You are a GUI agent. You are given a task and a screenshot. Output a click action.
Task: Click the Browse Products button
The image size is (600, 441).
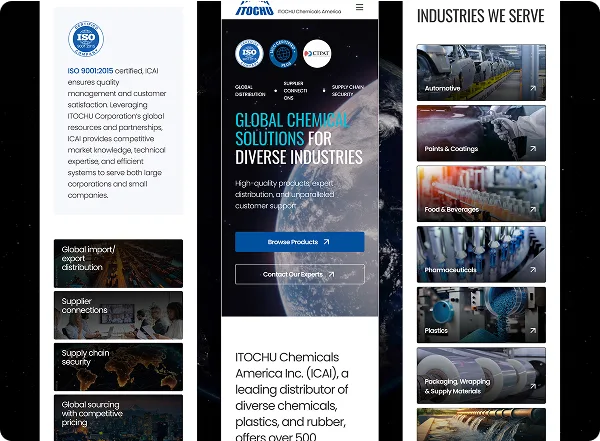[300, 242]
